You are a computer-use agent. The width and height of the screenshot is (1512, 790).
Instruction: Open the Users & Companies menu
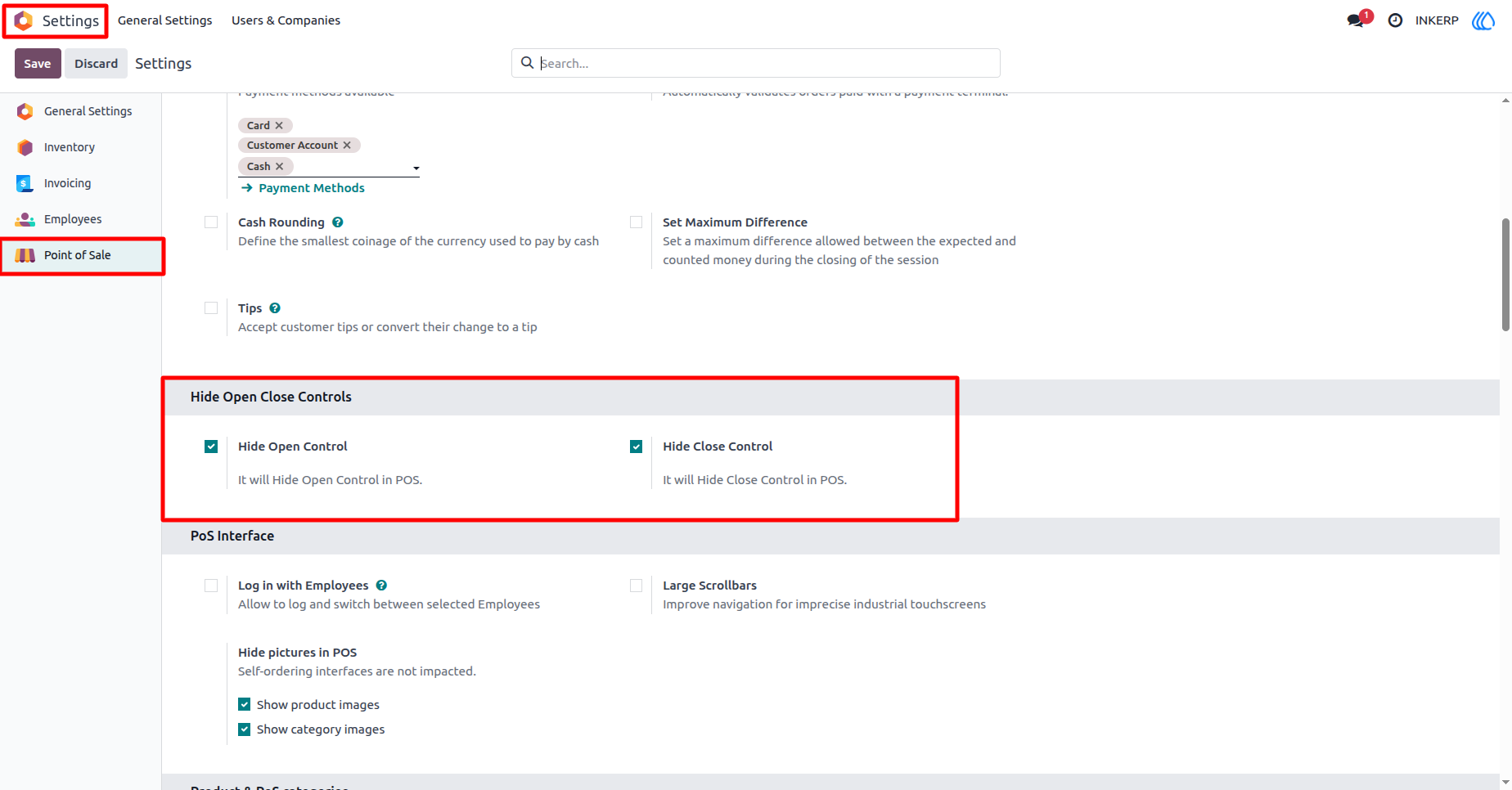pos(286,20)
